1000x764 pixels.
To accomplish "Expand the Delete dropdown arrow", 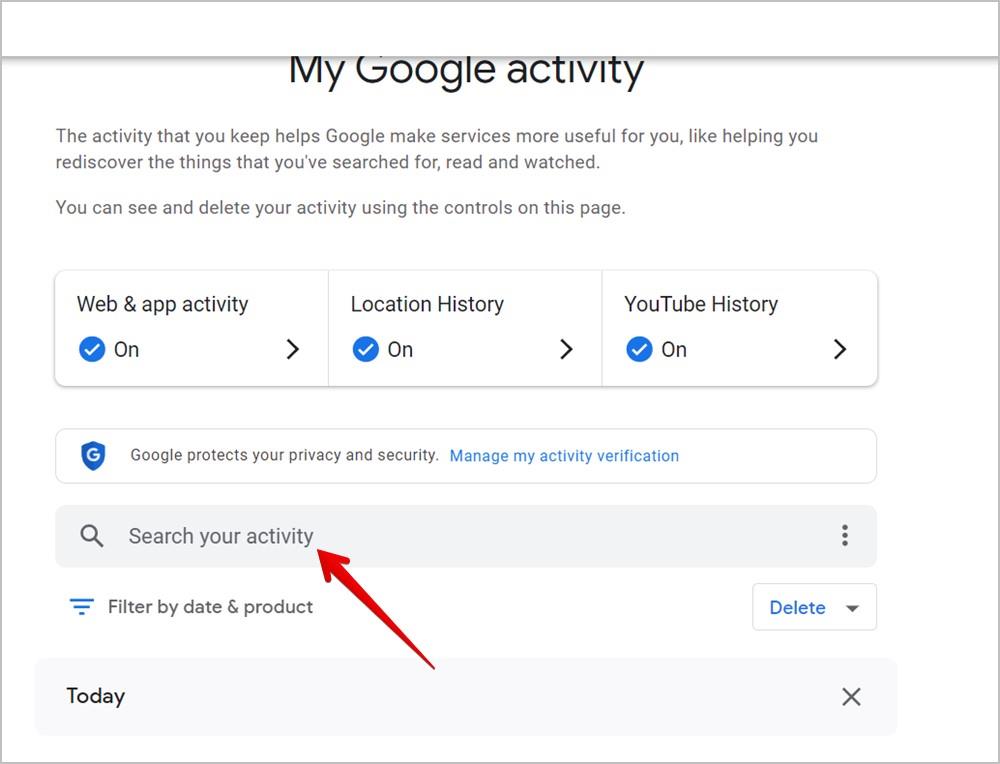I will 852,608.
